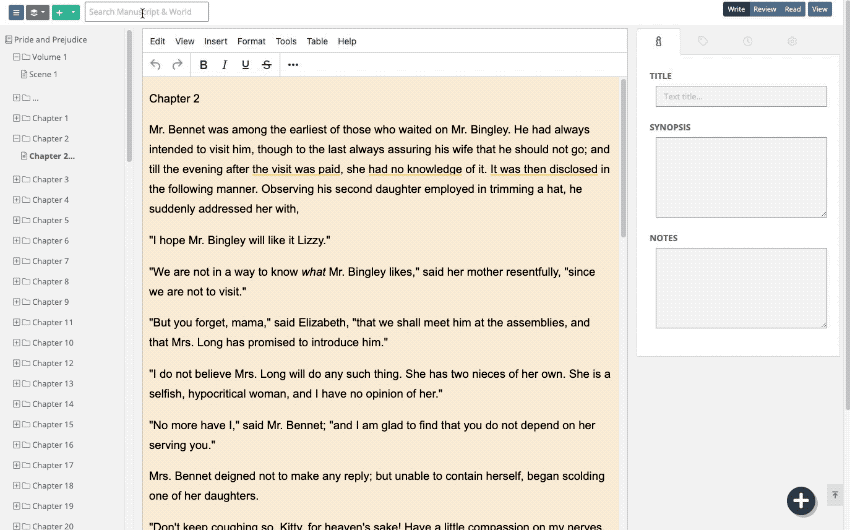Switch to Write mode
This screenshot has height=530, width=850.
[x=736, y=9]
